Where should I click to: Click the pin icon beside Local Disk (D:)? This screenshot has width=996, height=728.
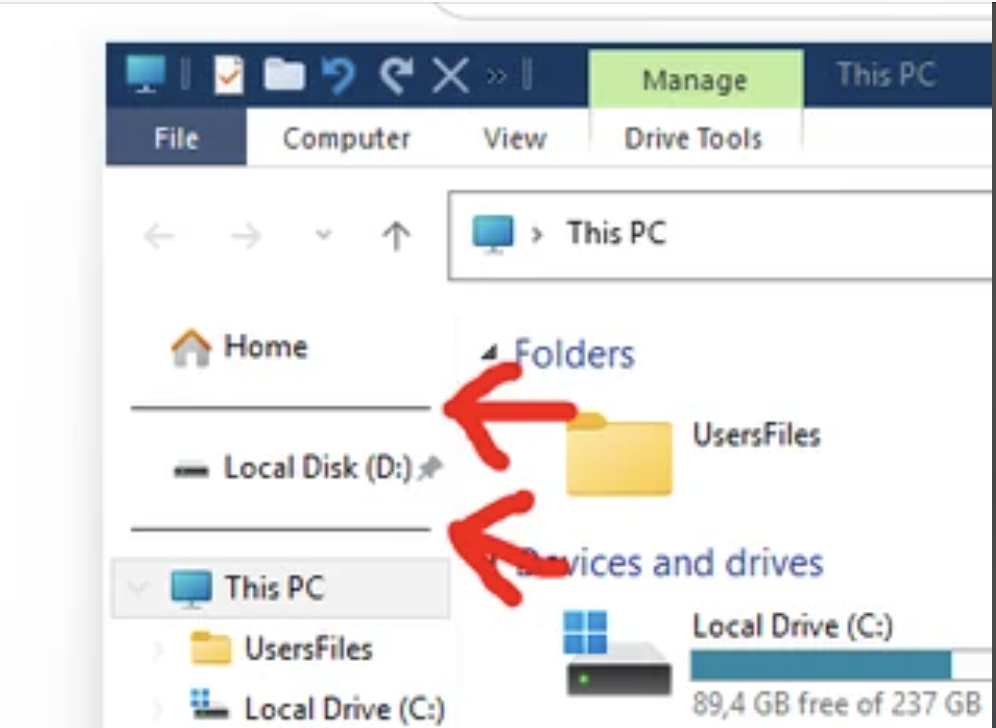point(431,468)
